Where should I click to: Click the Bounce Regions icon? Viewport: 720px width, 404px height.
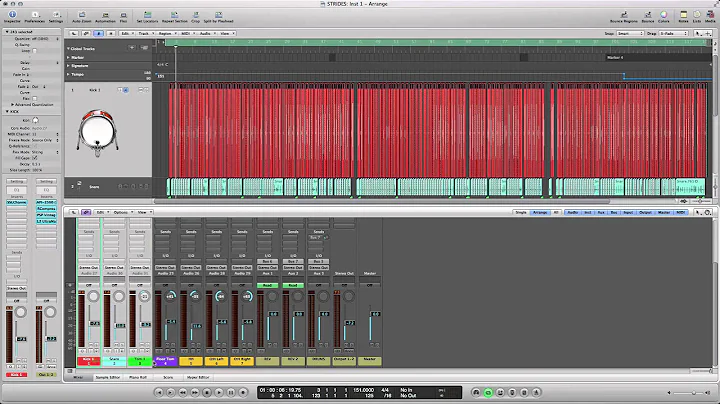[624, 17]
